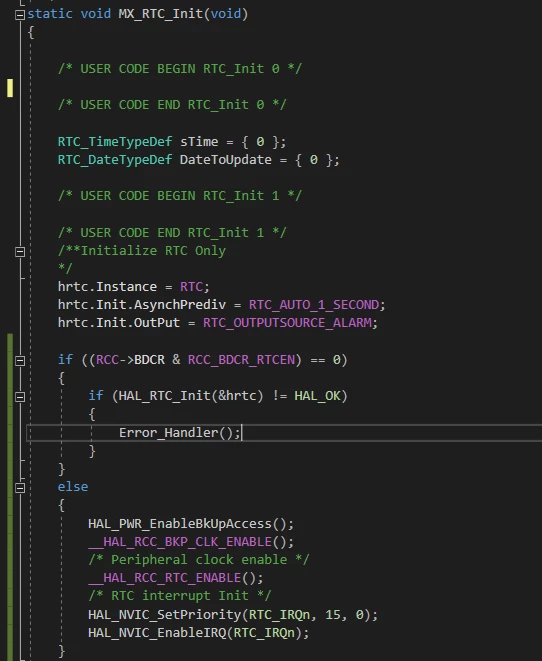The width and height of the screenshot is (542, 661).
Task: Click the sTime variable
Action: click(199, 142)
